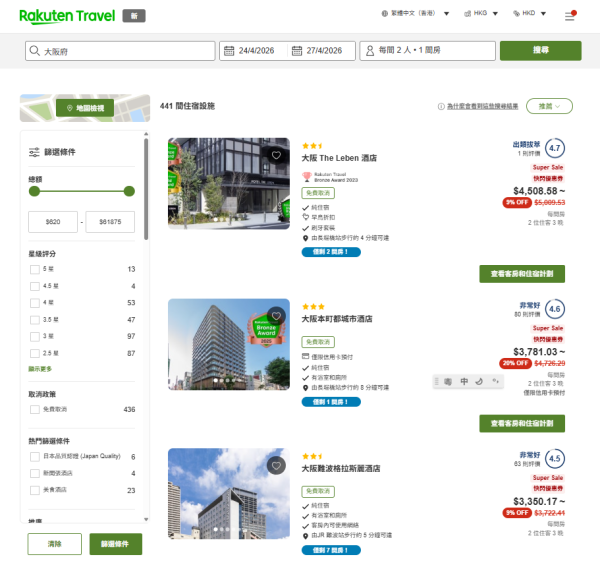
Task: Toggle the 5 星 checkbox
Action: (35, 269)
